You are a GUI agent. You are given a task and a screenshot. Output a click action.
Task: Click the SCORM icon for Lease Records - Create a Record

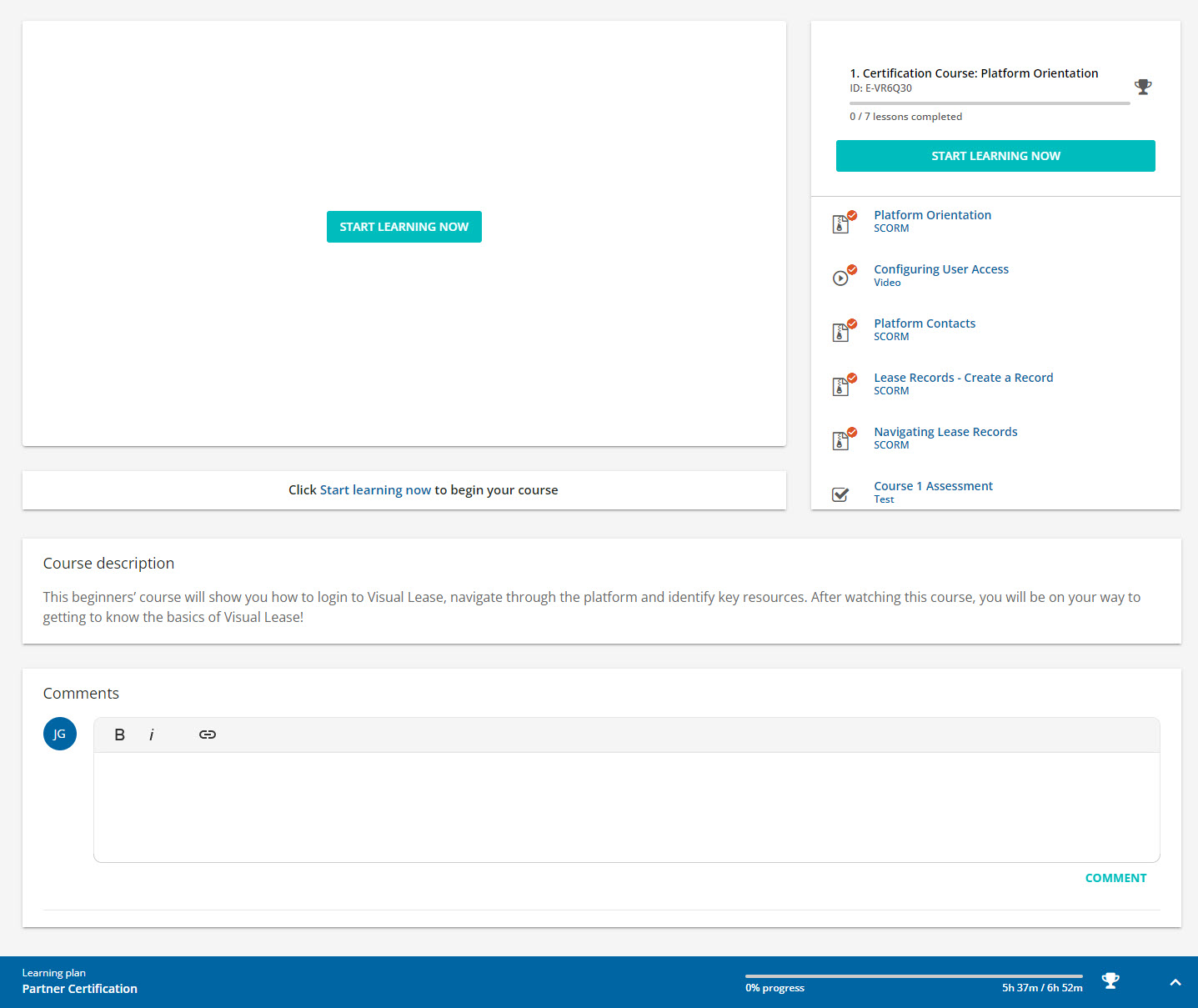coord(840,386)
